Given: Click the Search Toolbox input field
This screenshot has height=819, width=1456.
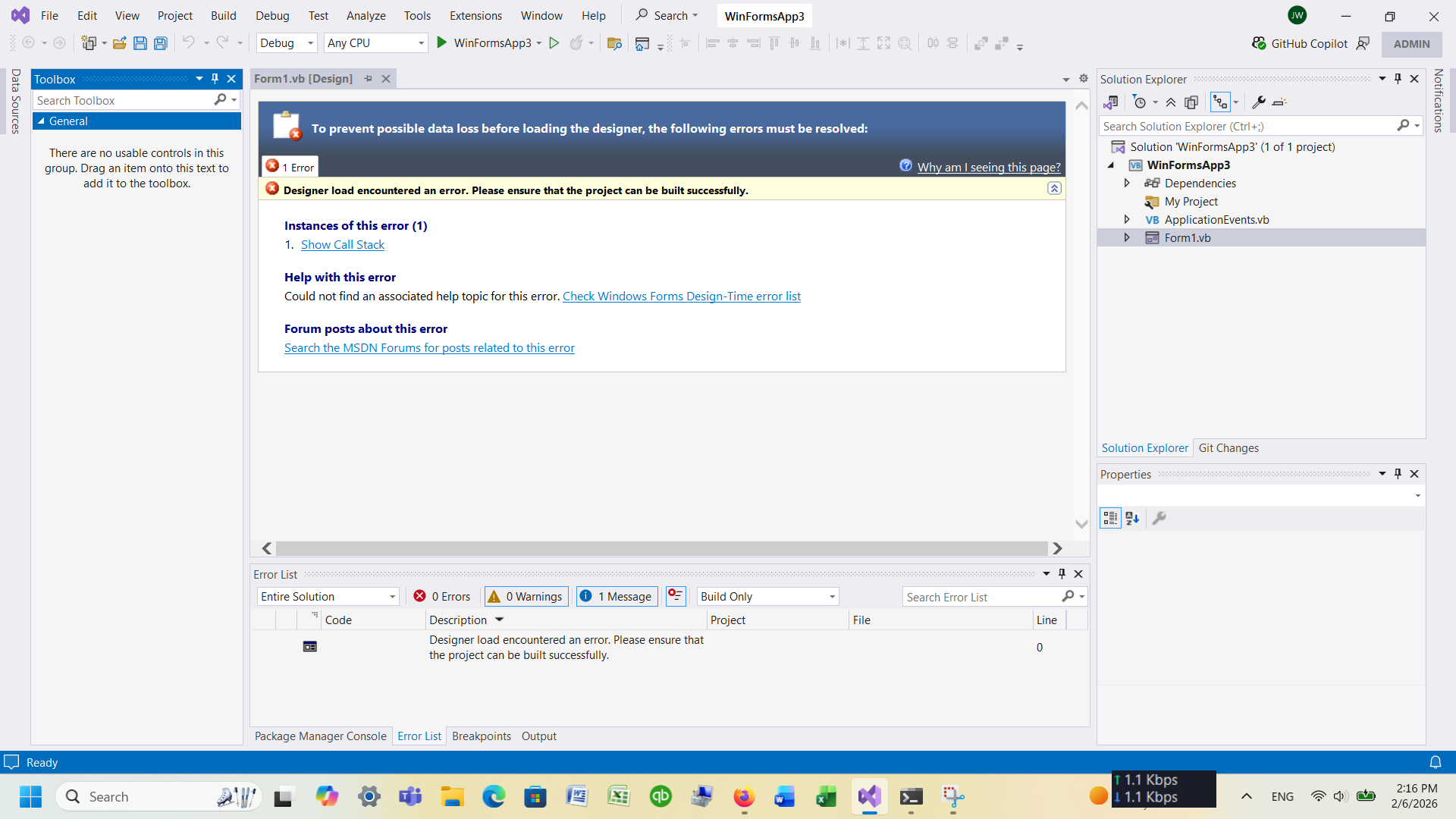Looking at the screenshot, I should pos(121,100).
